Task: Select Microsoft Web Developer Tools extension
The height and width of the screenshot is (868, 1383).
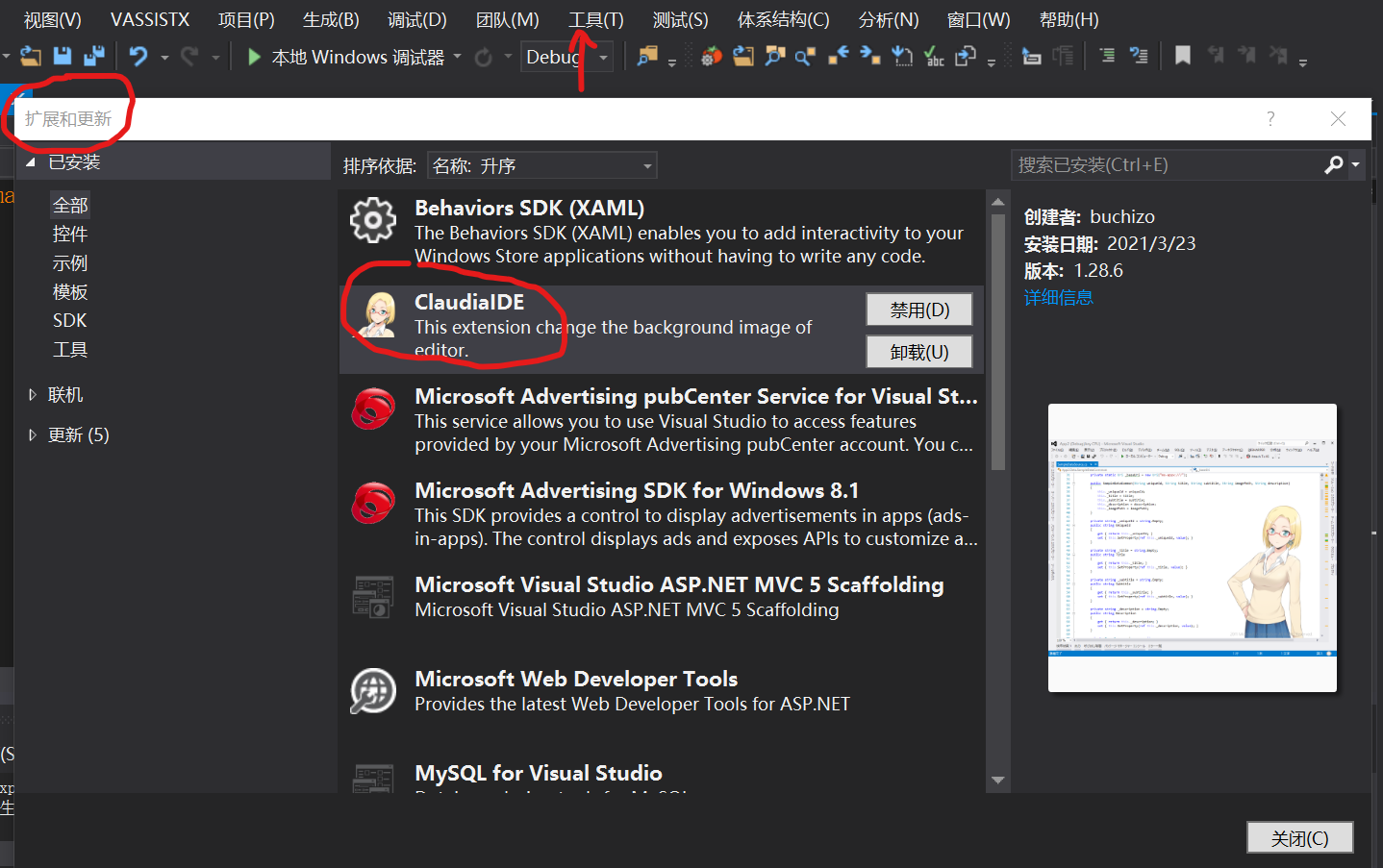Action: (662, 703)
